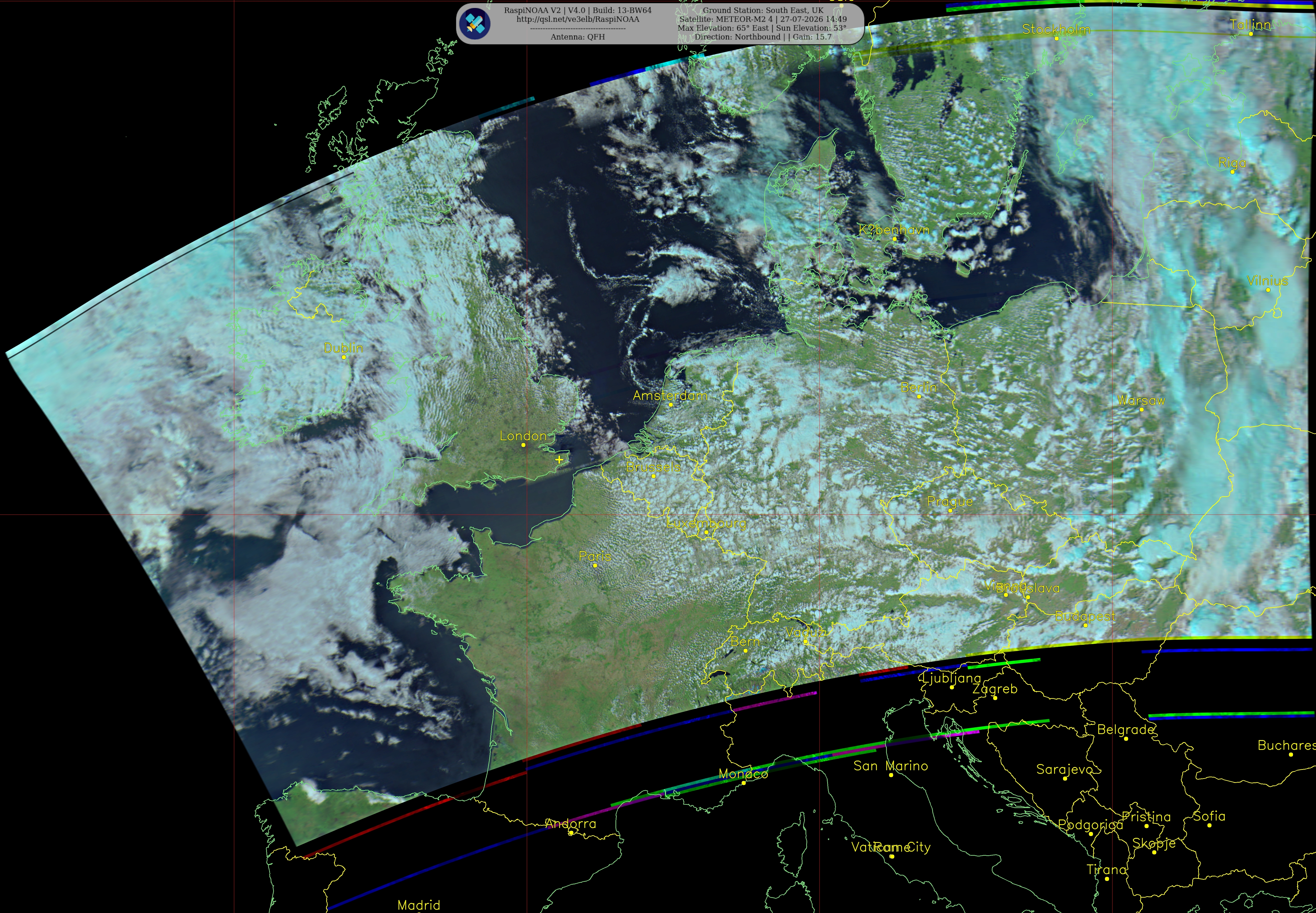Click the London city label
This screenshot has width=1316, height=913.
tap(523, 436)
